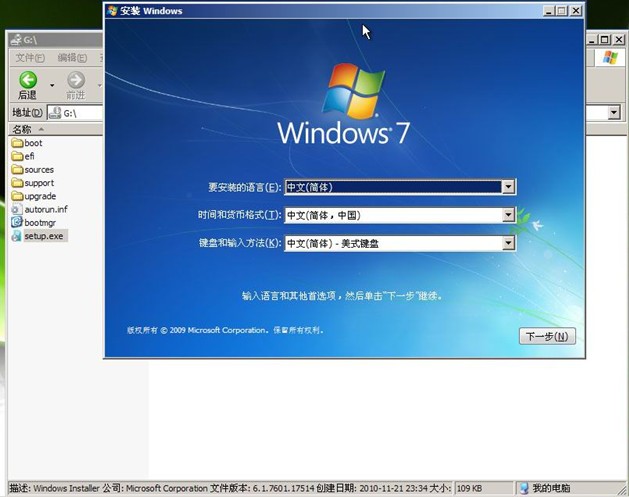Click the file name text autorun.inf

(x=46, y=209)
